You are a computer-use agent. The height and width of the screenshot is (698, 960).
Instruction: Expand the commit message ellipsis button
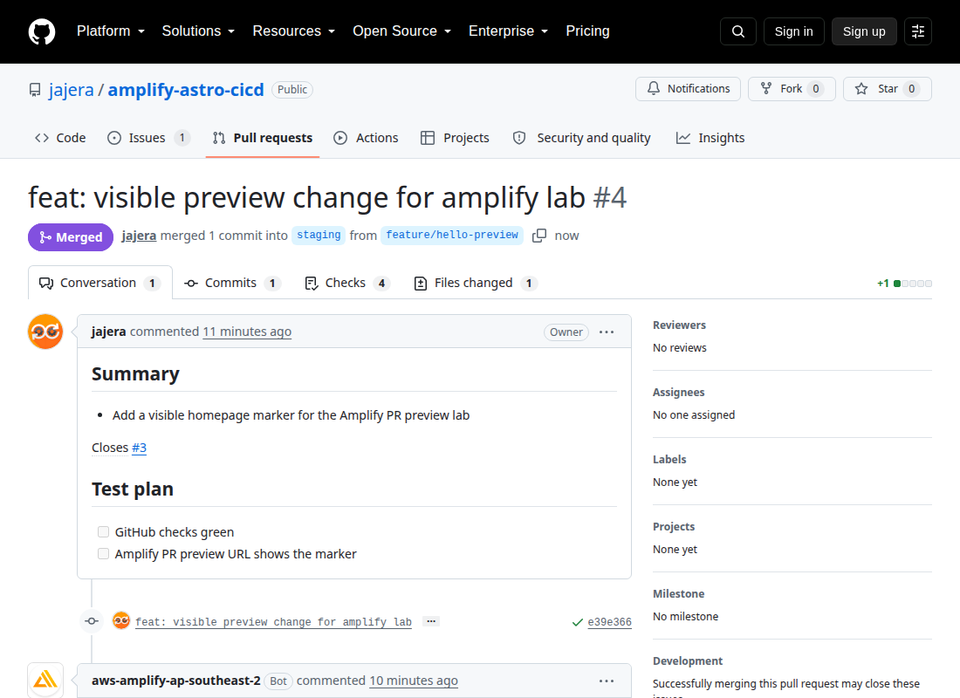coord(431,621)
